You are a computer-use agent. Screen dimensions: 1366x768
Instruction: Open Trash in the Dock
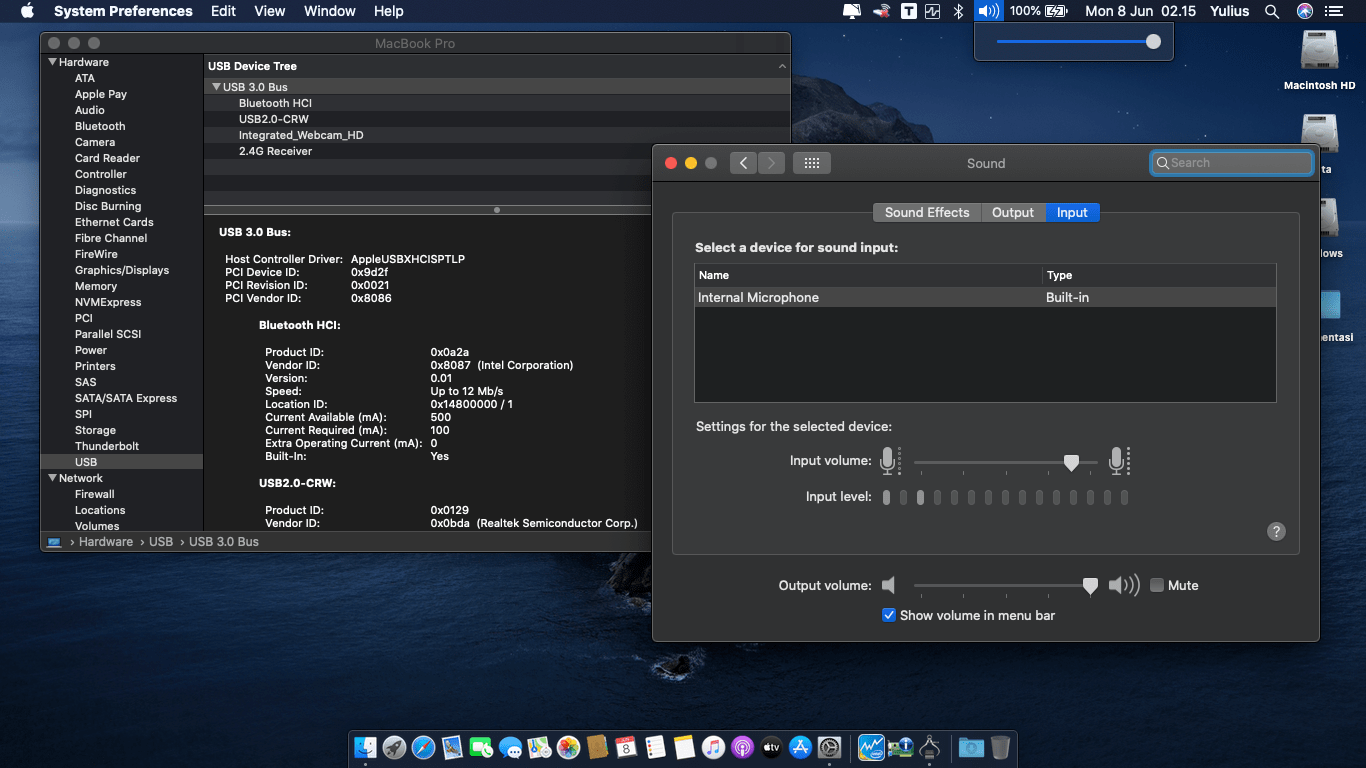tap(1000, 747)
